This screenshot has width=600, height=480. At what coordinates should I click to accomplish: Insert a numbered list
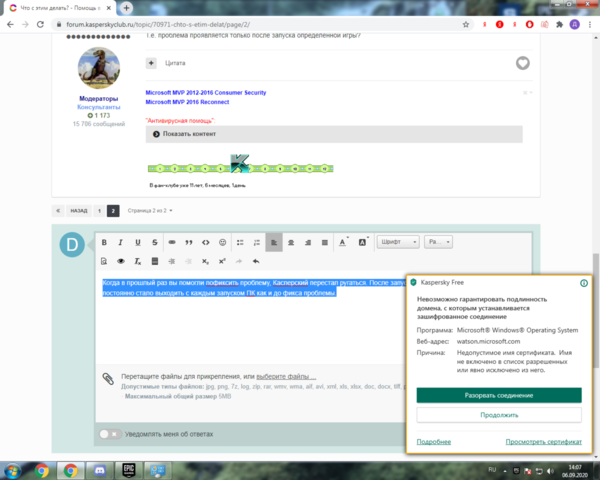(257, 242)
